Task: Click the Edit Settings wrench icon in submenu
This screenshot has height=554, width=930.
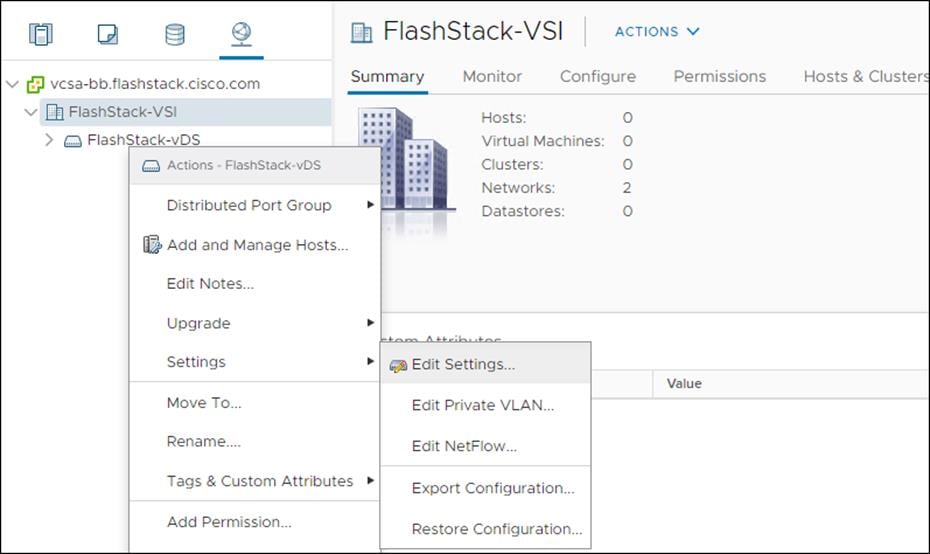Action: 398,365
